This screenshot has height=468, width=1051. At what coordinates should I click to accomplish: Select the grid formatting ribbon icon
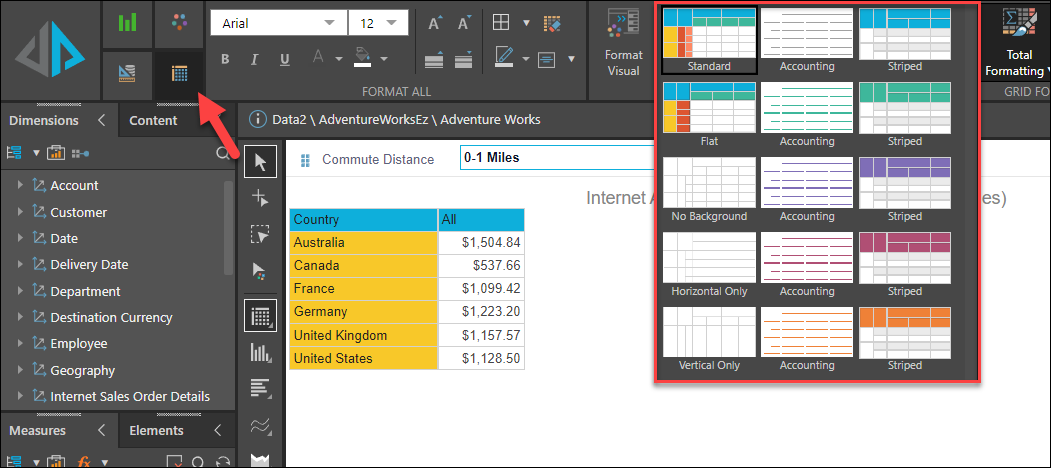tap(178, 74)
